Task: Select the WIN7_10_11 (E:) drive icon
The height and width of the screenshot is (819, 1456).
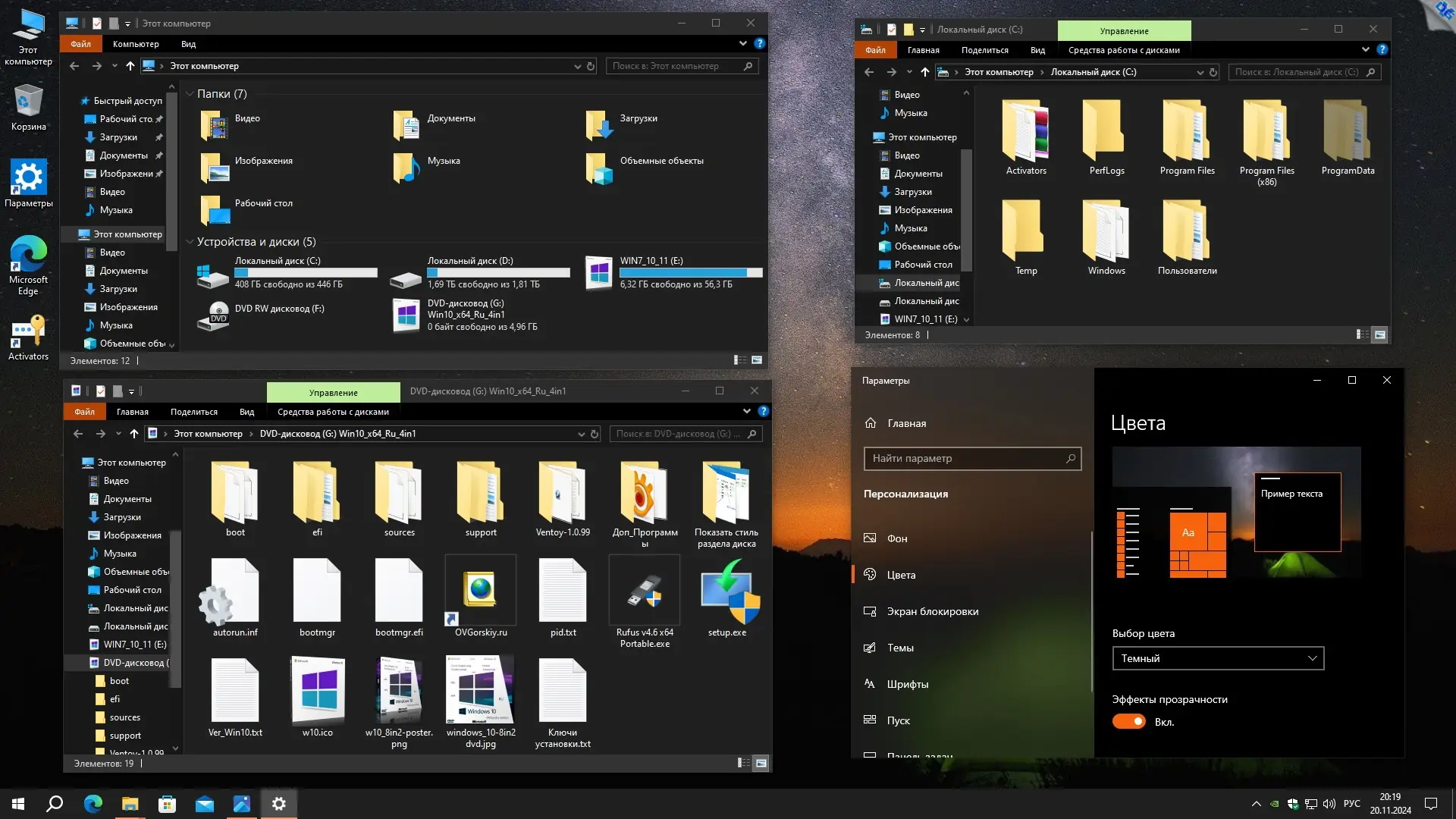Action: click(599, 273)
